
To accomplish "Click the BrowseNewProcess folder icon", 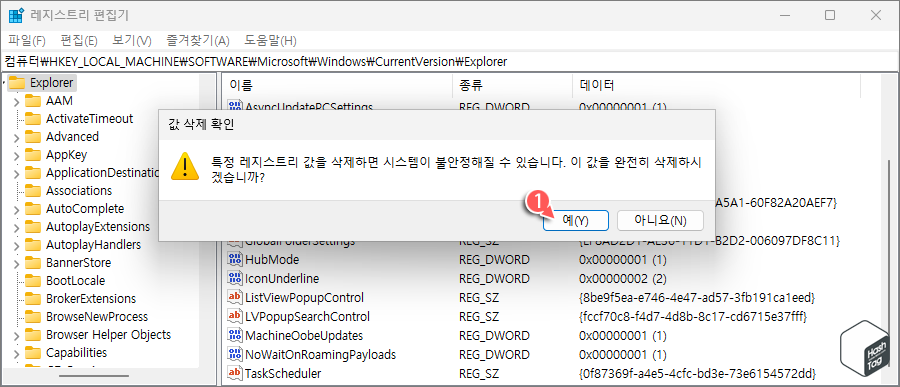I will pyautogui.click(x=33, y=317).
